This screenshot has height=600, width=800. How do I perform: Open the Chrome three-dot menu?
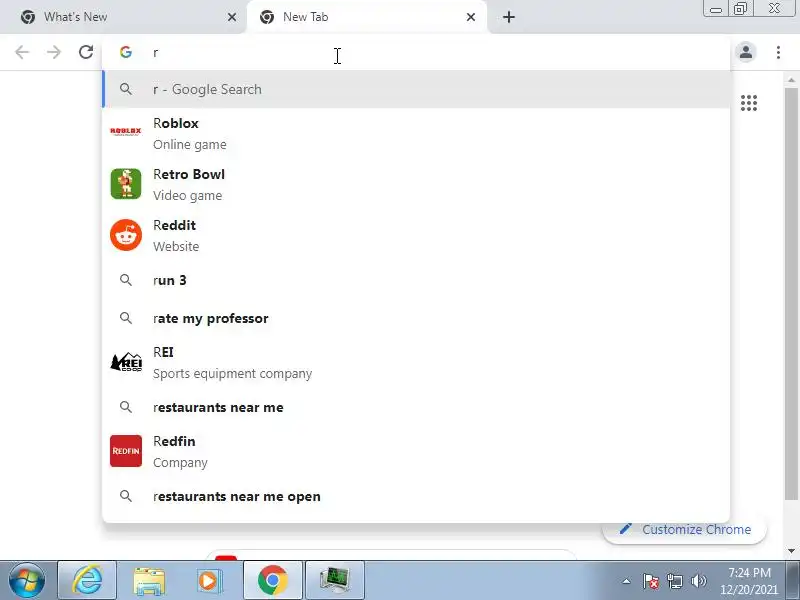(x=778, y=52)
